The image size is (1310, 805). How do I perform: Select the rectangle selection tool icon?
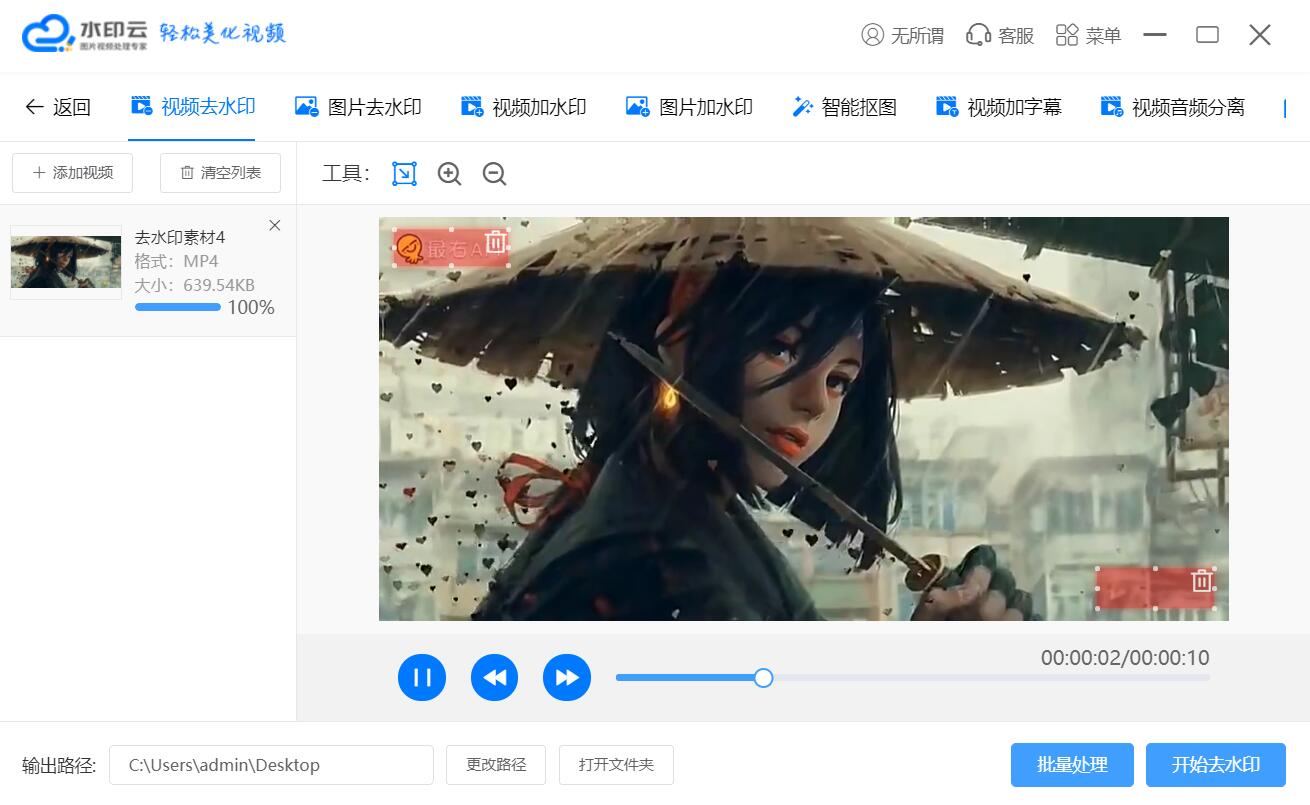404,174
